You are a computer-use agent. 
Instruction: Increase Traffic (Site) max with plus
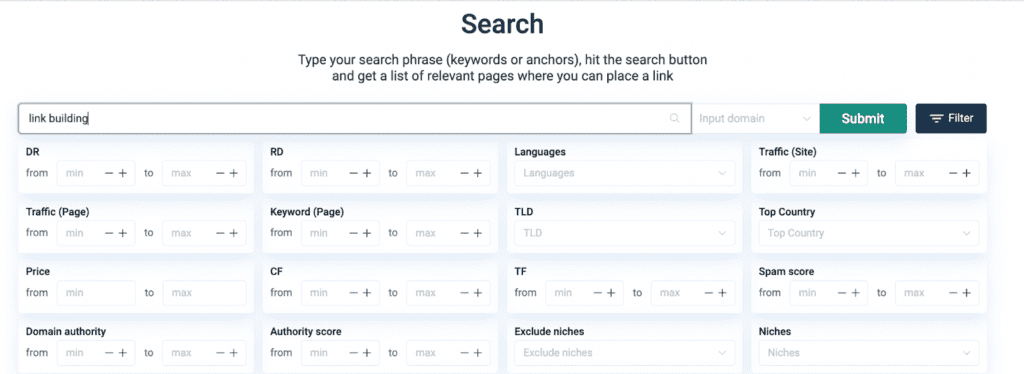966,173
